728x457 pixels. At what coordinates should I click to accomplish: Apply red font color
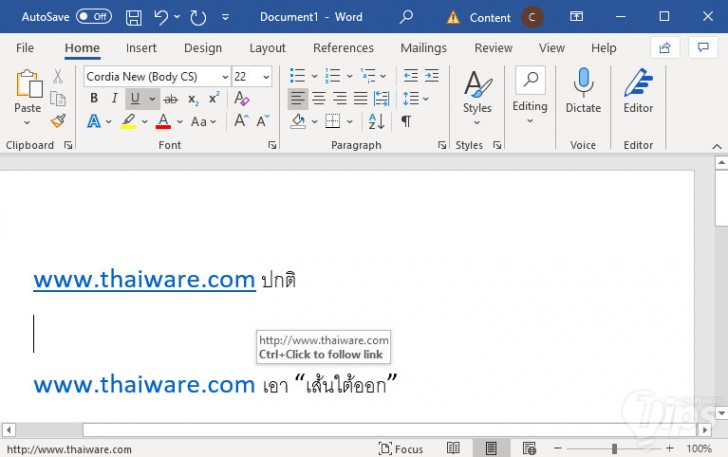pyautogui.click(x=163, y=121)
